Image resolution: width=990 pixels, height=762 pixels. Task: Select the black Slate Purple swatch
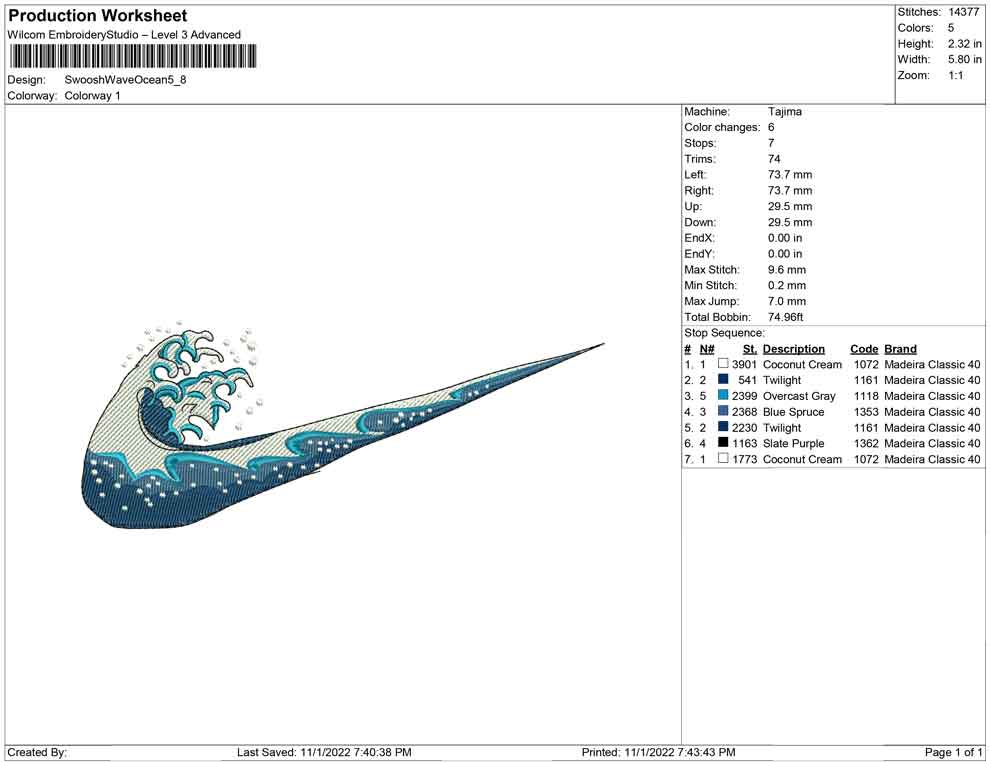[x=723, y=443]
